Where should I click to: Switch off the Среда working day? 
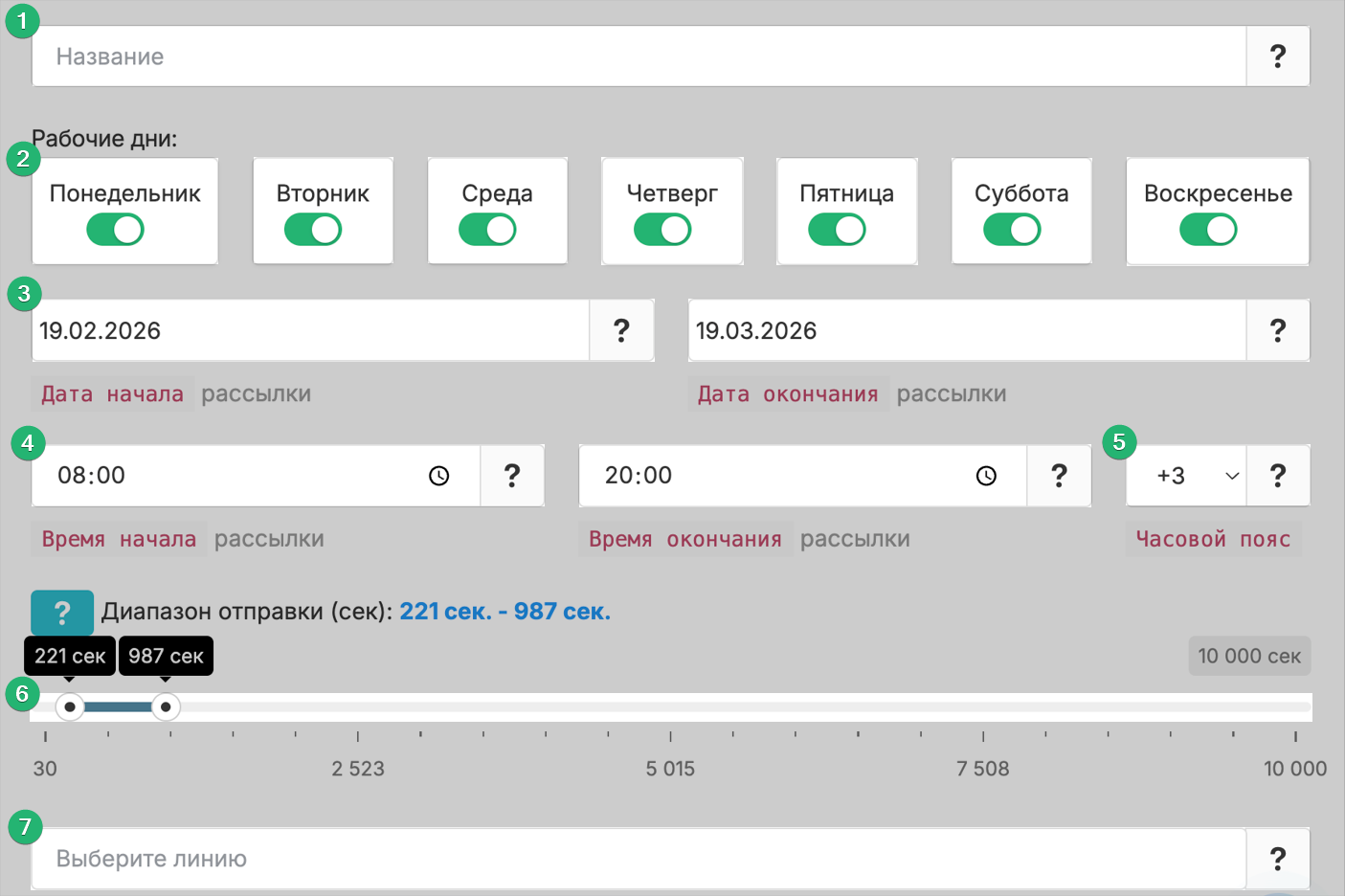(x=487, y=230)
